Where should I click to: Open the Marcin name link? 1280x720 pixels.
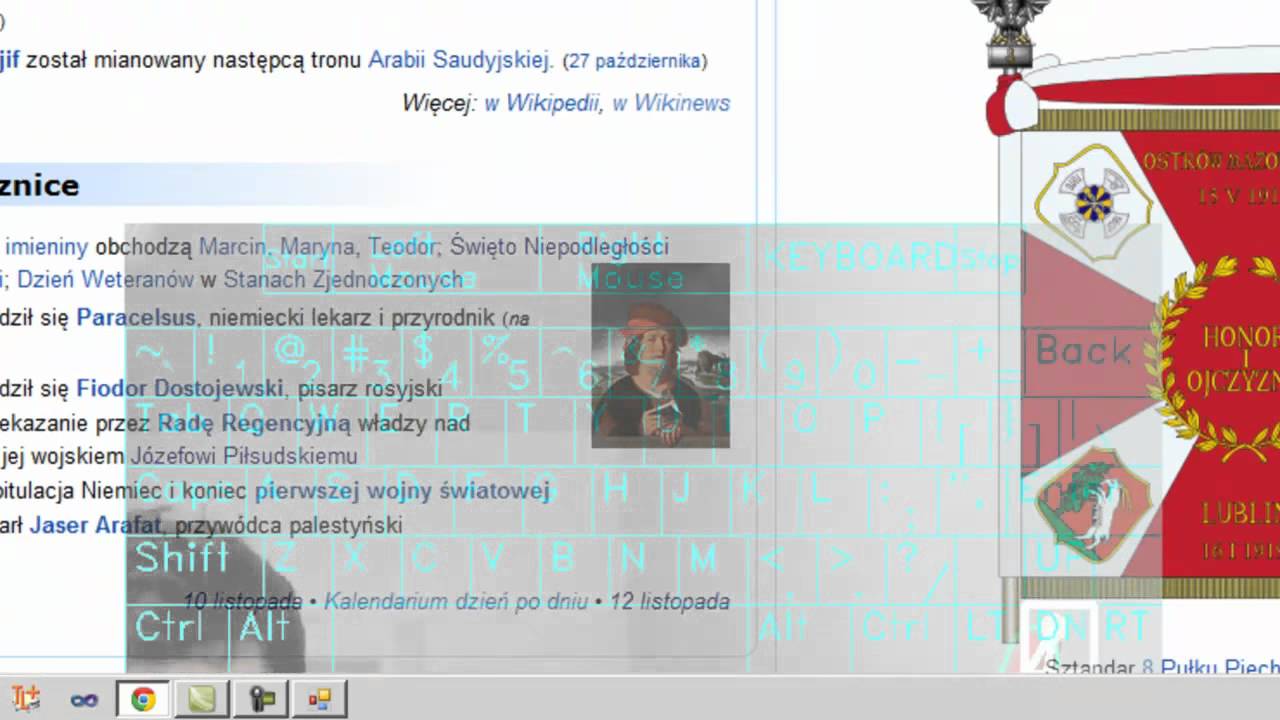coord(232,247)
